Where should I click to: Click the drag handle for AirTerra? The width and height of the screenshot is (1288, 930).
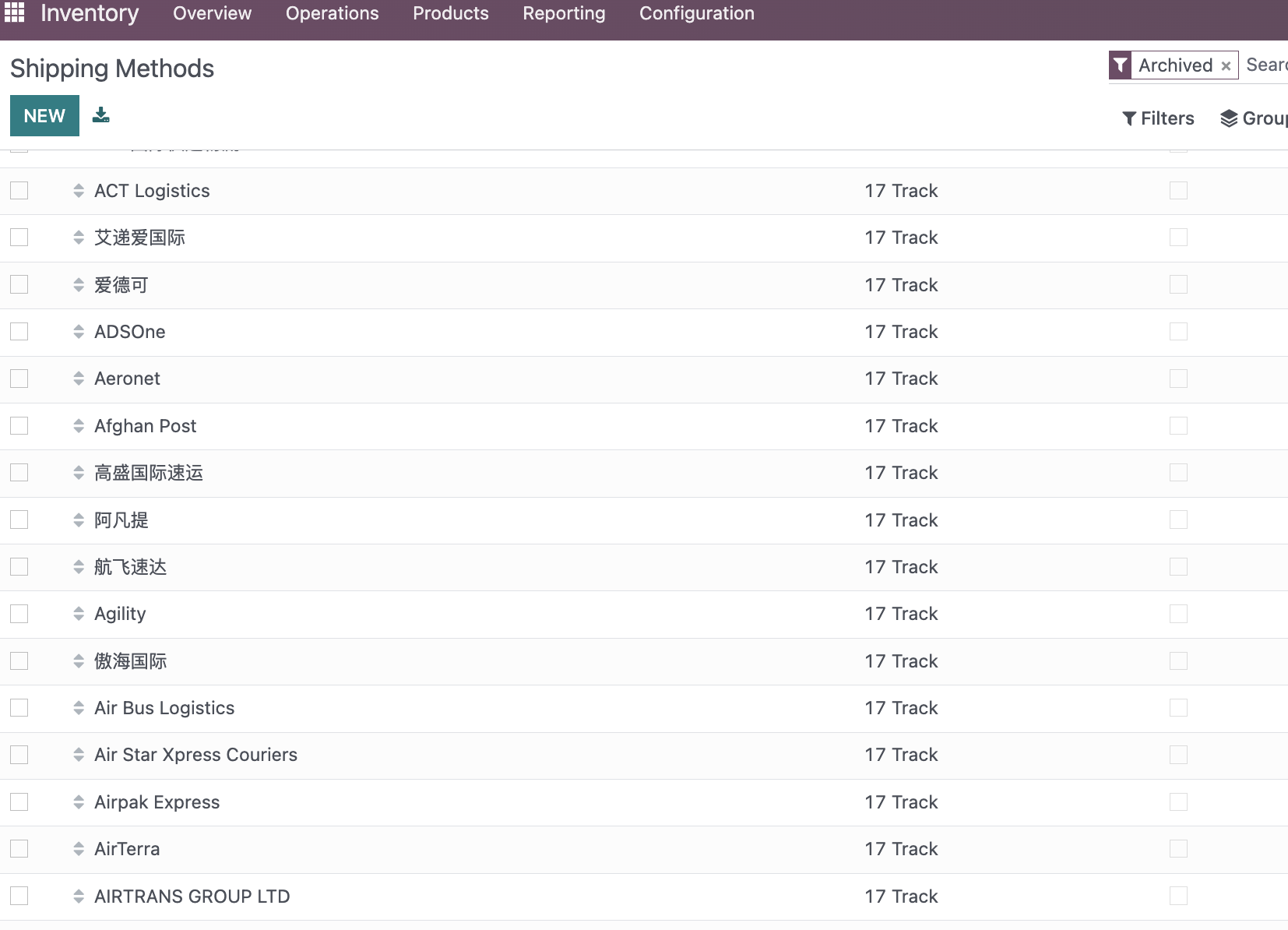click(79, 849)
